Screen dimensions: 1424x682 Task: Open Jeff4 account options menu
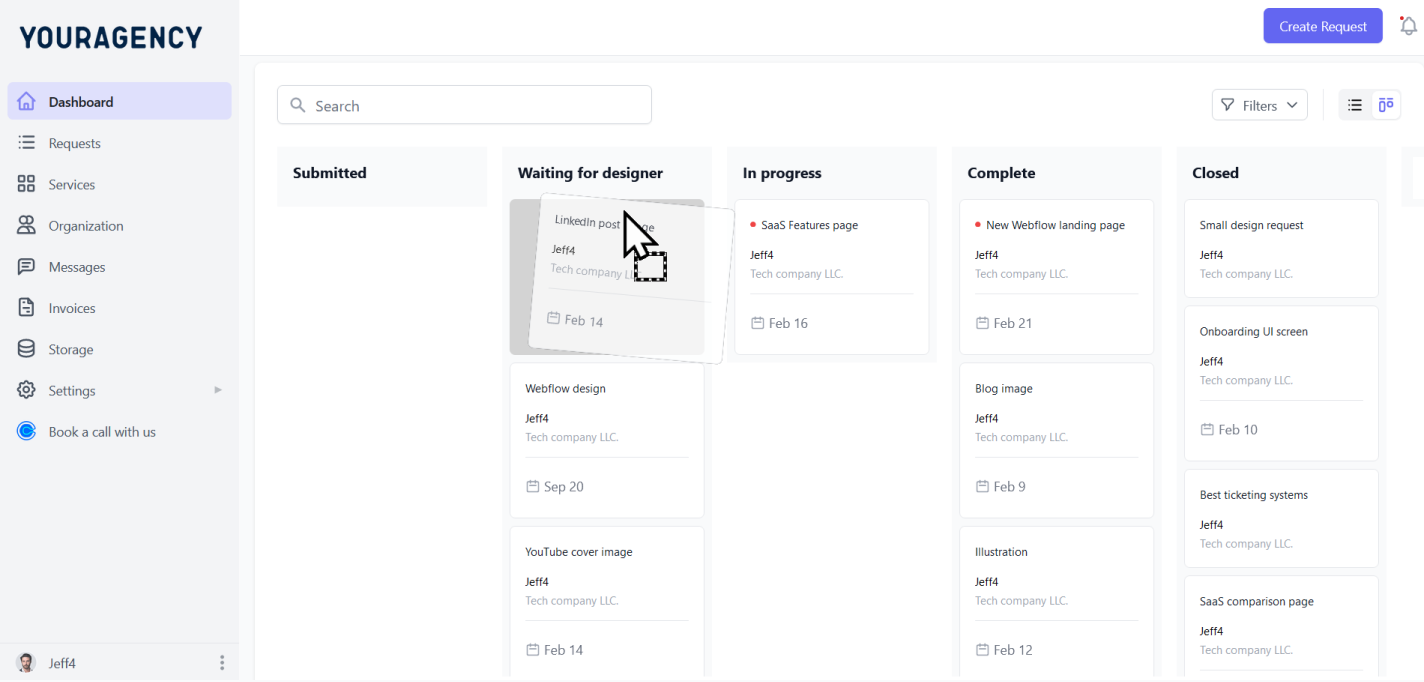click(x=222, y=662)
